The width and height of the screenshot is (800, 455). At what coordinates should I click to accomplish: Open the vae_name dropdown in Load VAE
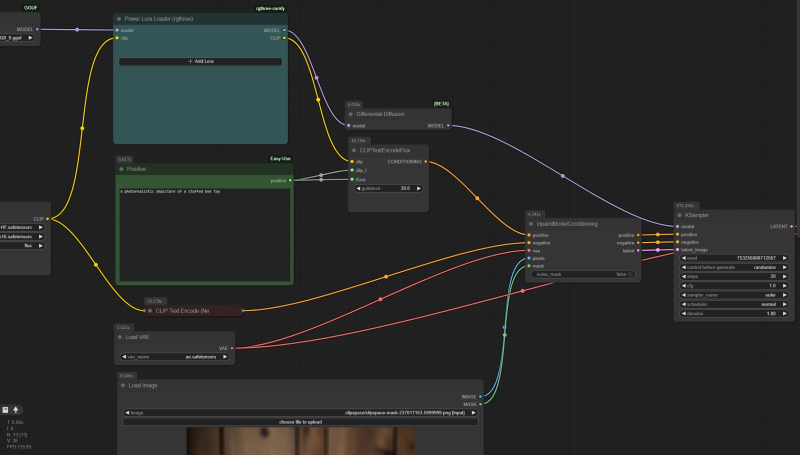pyautogui.click(x=174, y=355)
